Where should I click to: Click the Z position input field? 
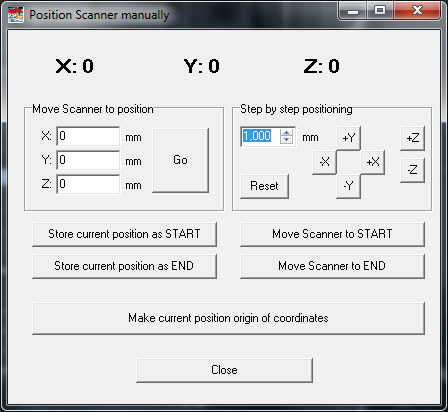point(88,184)
